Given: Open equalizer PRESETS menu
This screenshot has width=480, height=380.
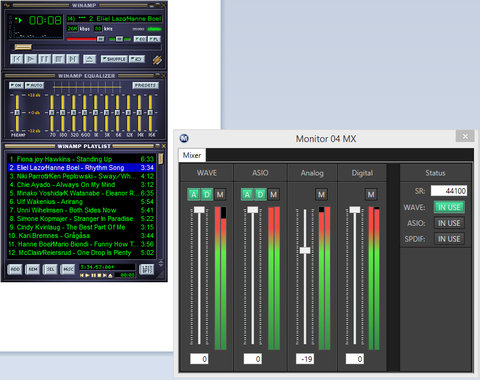Looking at the screenshot, I should click(145, 85).
